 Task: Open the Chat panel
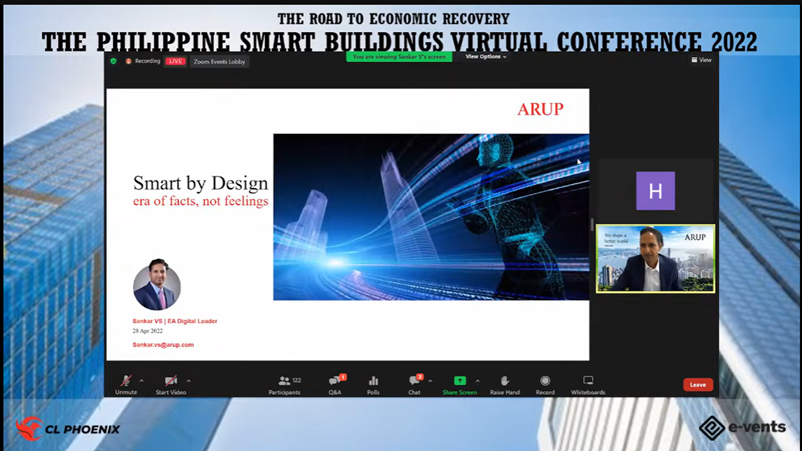(415, 385)
